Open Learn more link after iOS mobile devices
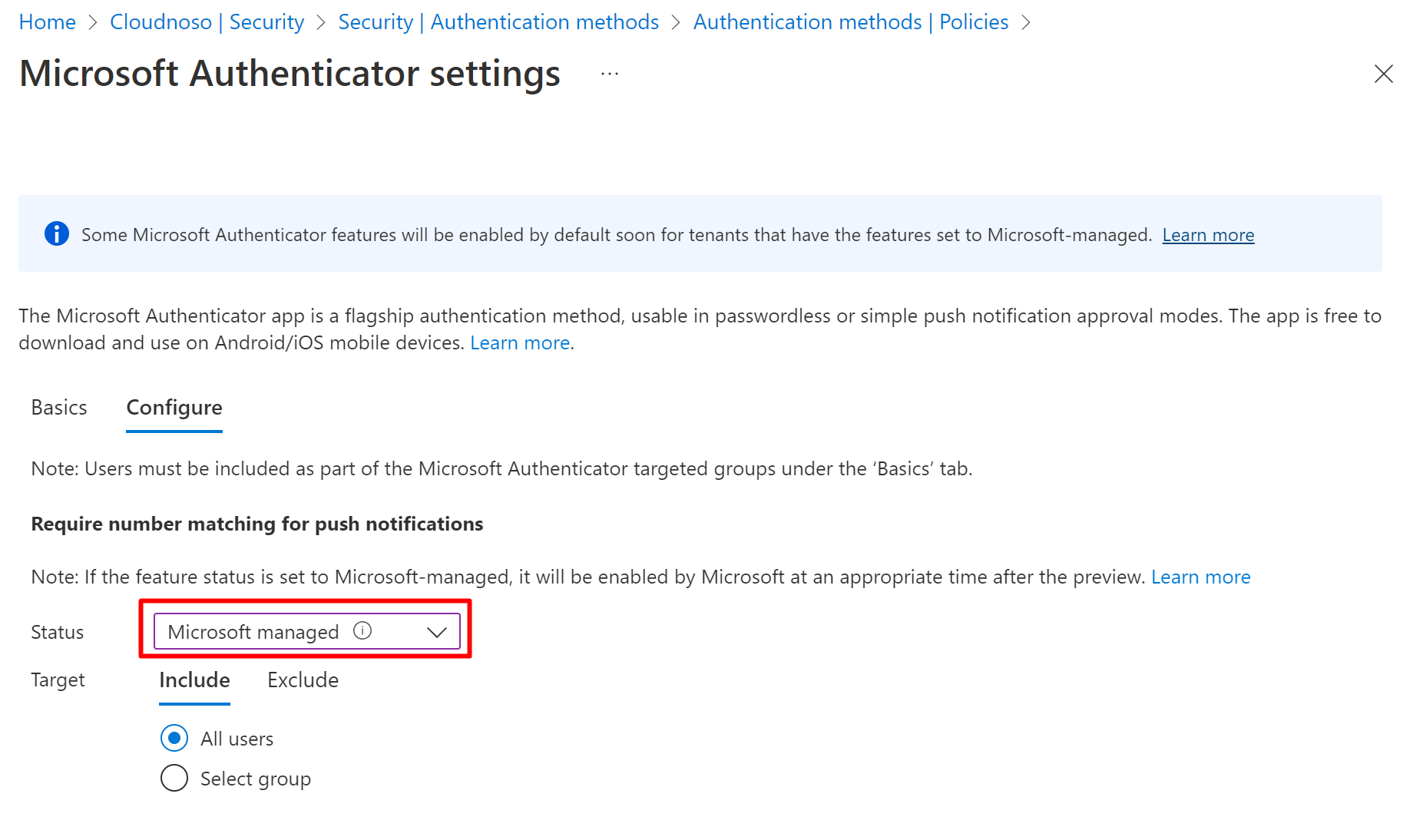The height and width of the screenshot is (840, 1410). pos(520,343)
